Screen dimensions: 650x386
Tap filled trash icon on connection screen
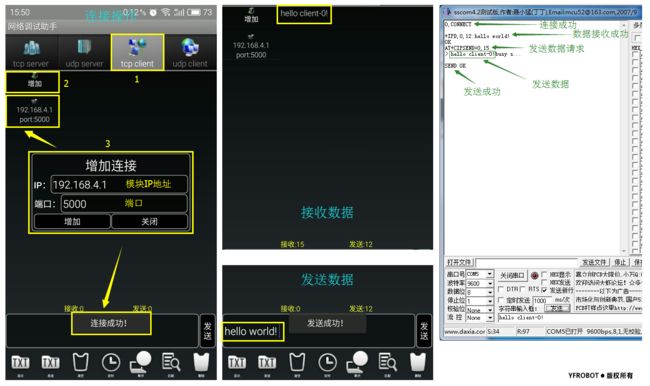[201, 363]
